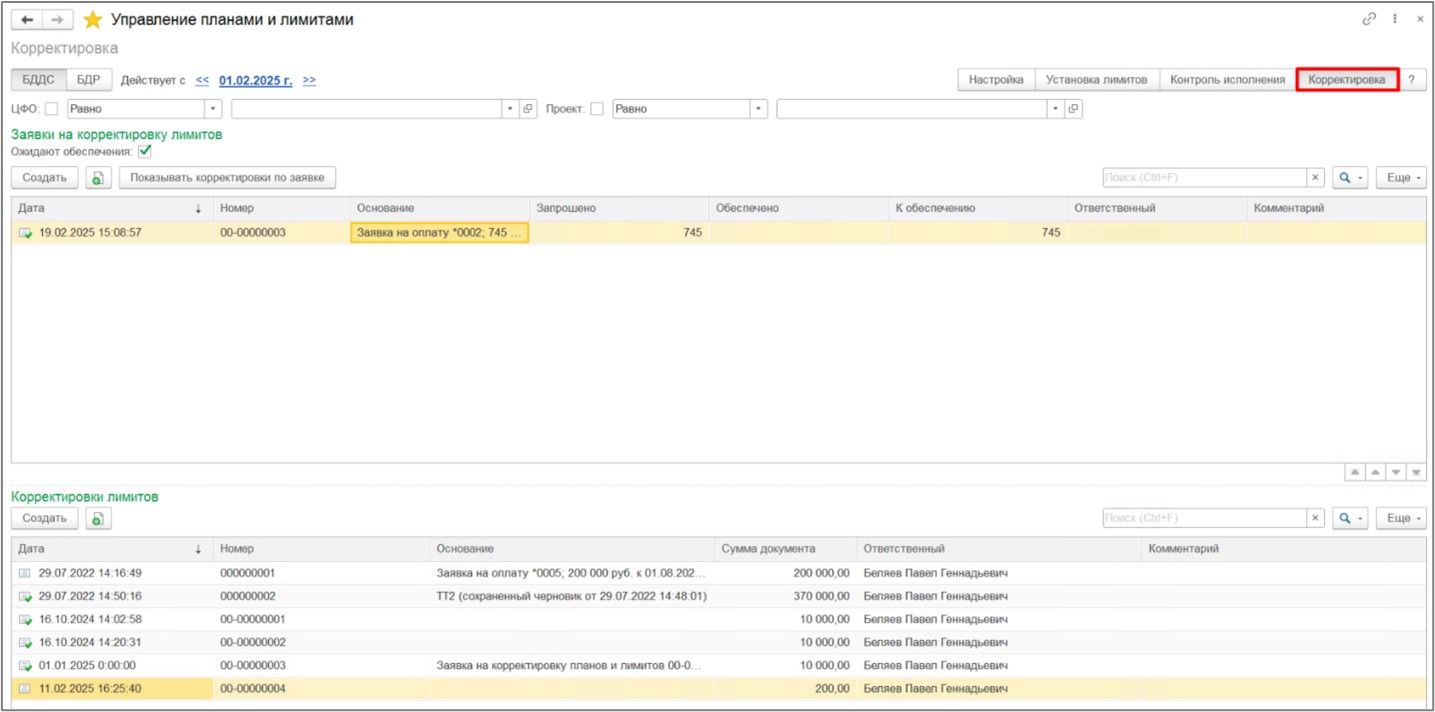Click the lower search input field

1205,518
